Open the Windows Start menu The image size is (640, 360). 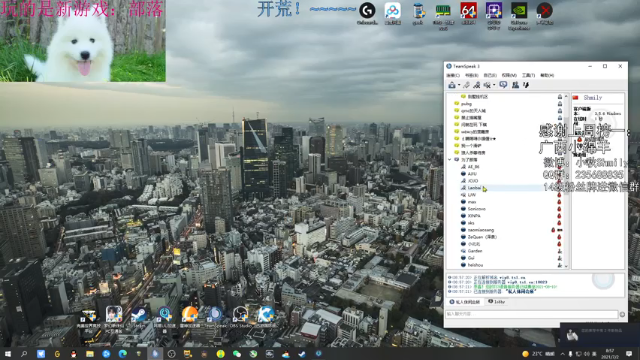(8, 353)
